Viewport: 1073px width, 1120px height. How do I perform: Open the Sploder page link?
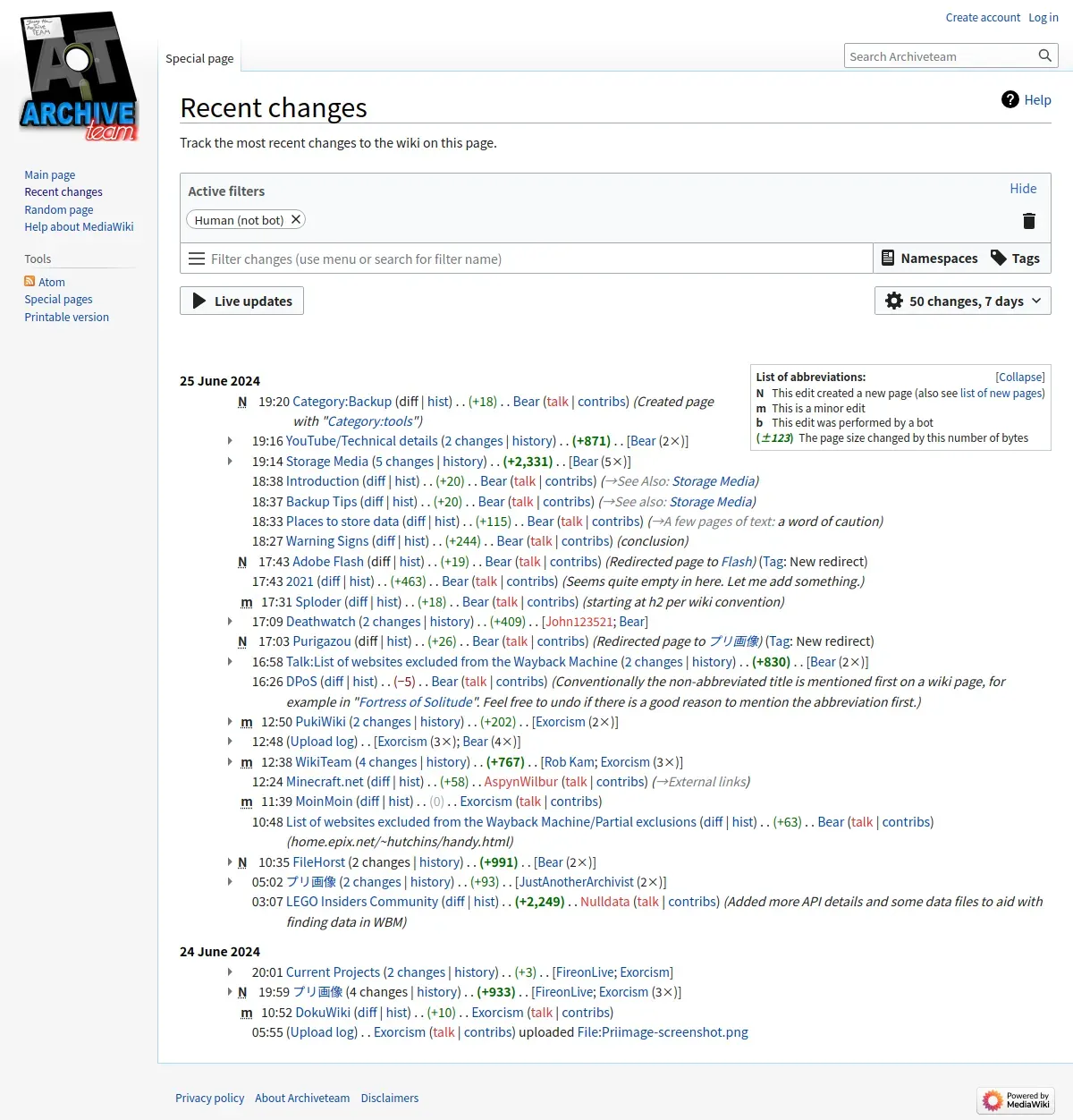tap(318, 602)
